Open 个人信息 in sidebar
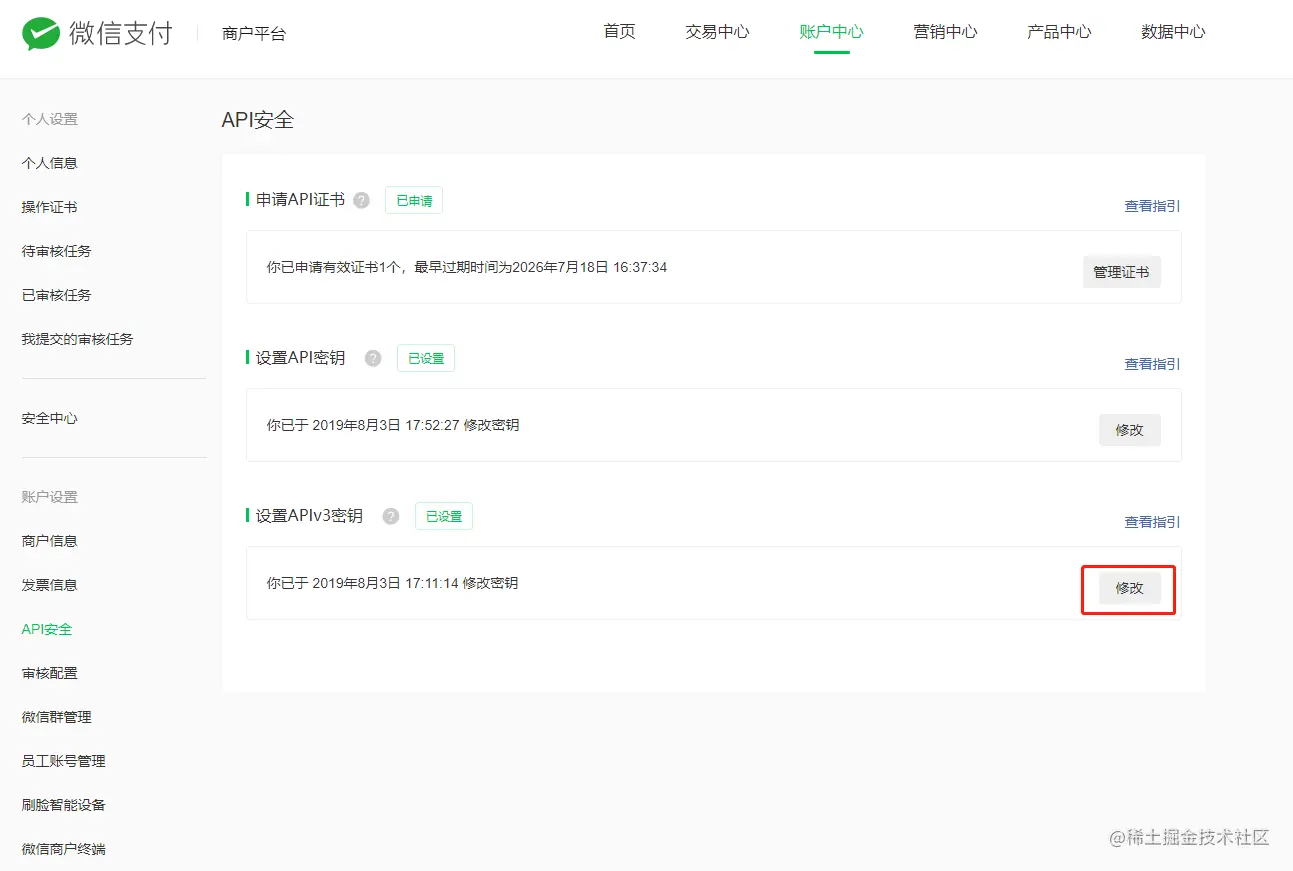 (50, 163)
